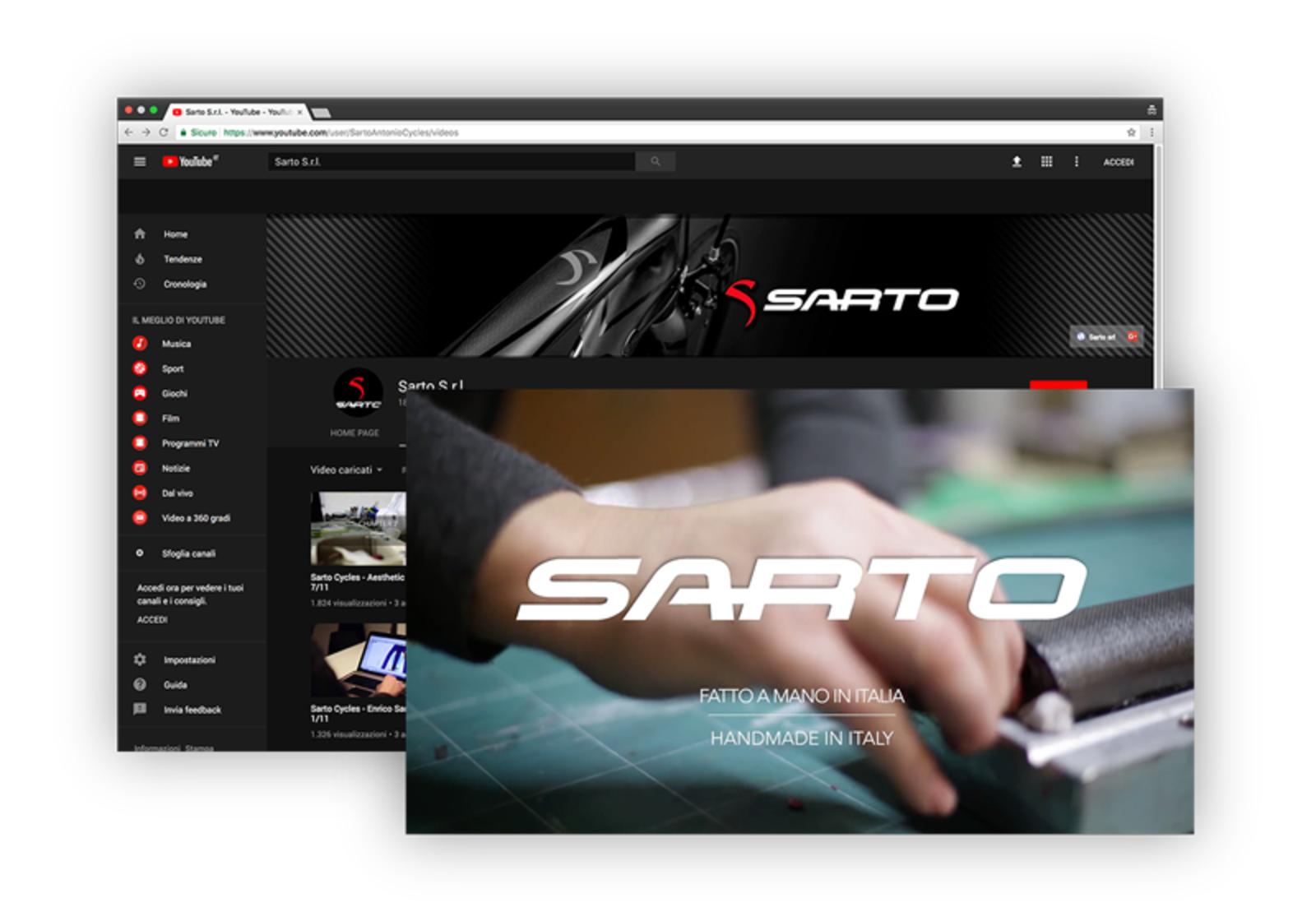This screenshot has height=921, width=1316.
Task: Click the Dal vivo icon
Action: (x=140, y=493)
